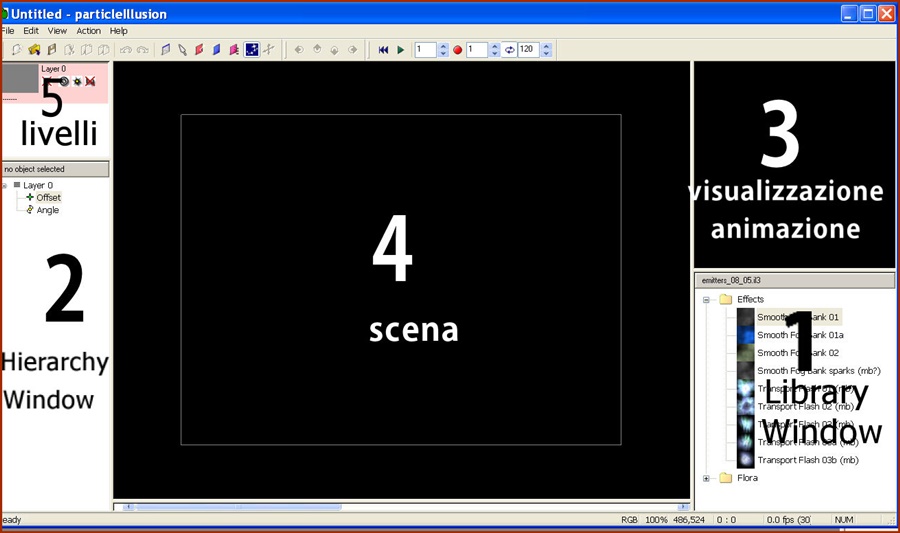Decrease end frame 120 with down arrow
The width and height of the screenshot is (900, 533).
pyautogui.click(x=546, y=53)
